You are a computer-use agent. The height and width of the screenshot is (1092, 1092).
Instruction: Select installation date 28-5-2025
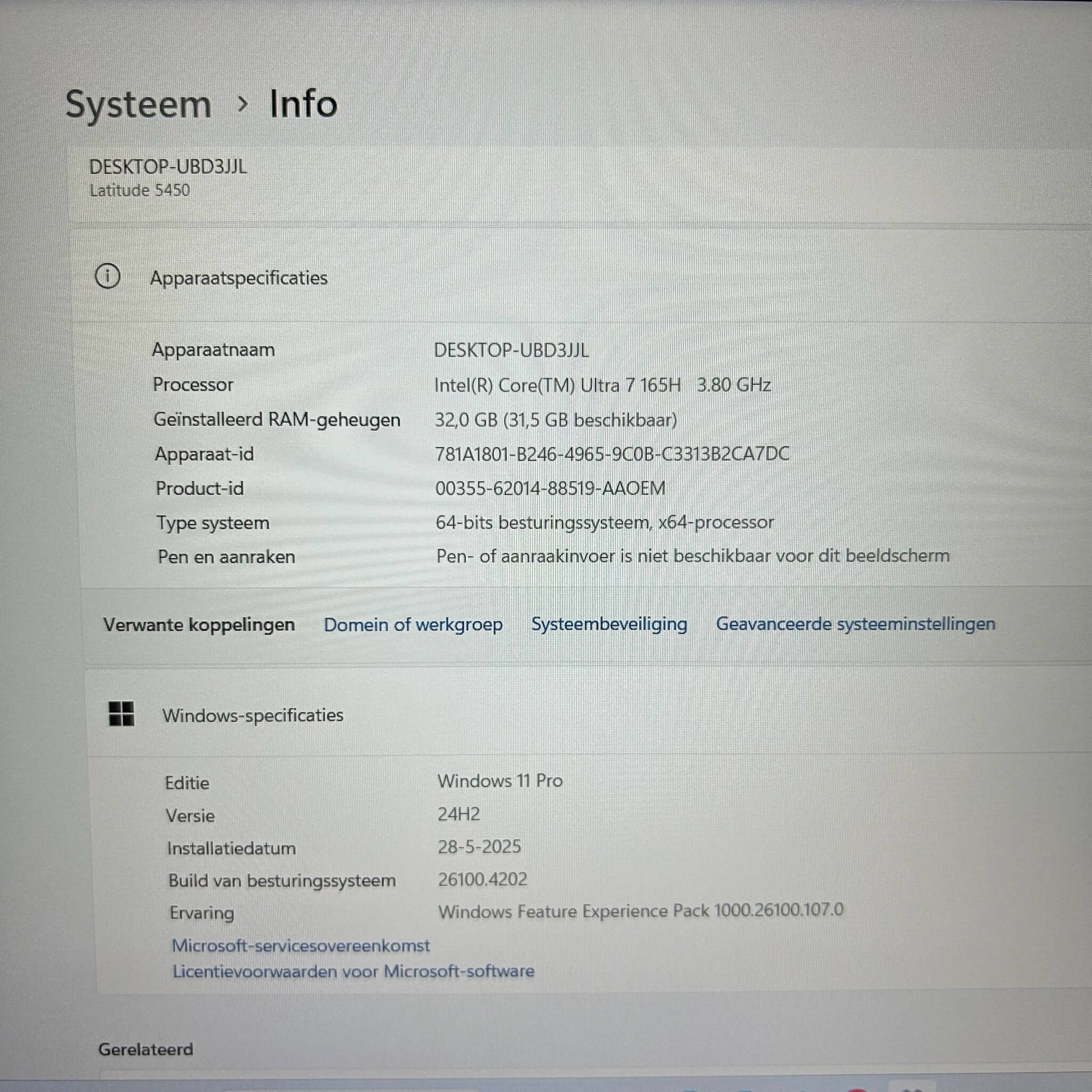[x=479, y=847]
